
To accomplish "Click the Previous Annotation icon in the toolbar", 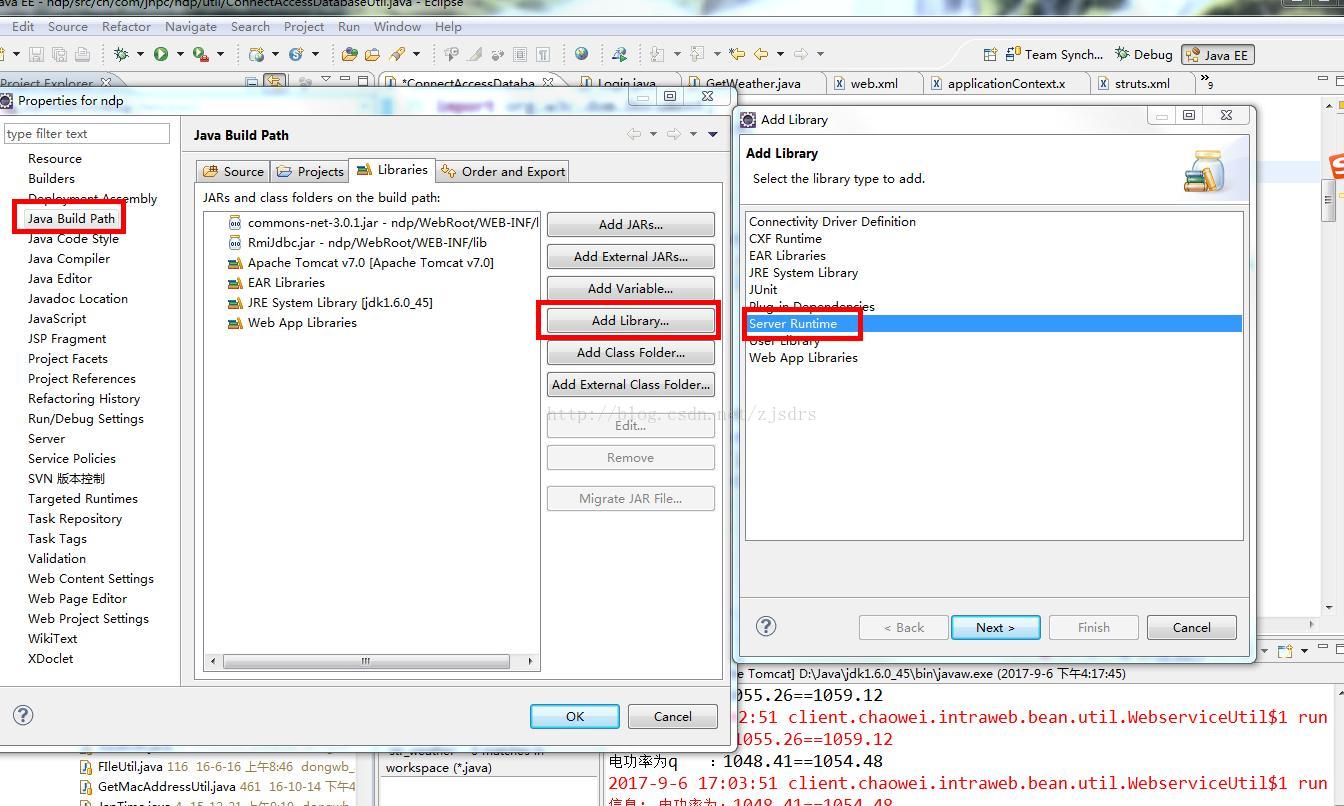I will [697, 54].
